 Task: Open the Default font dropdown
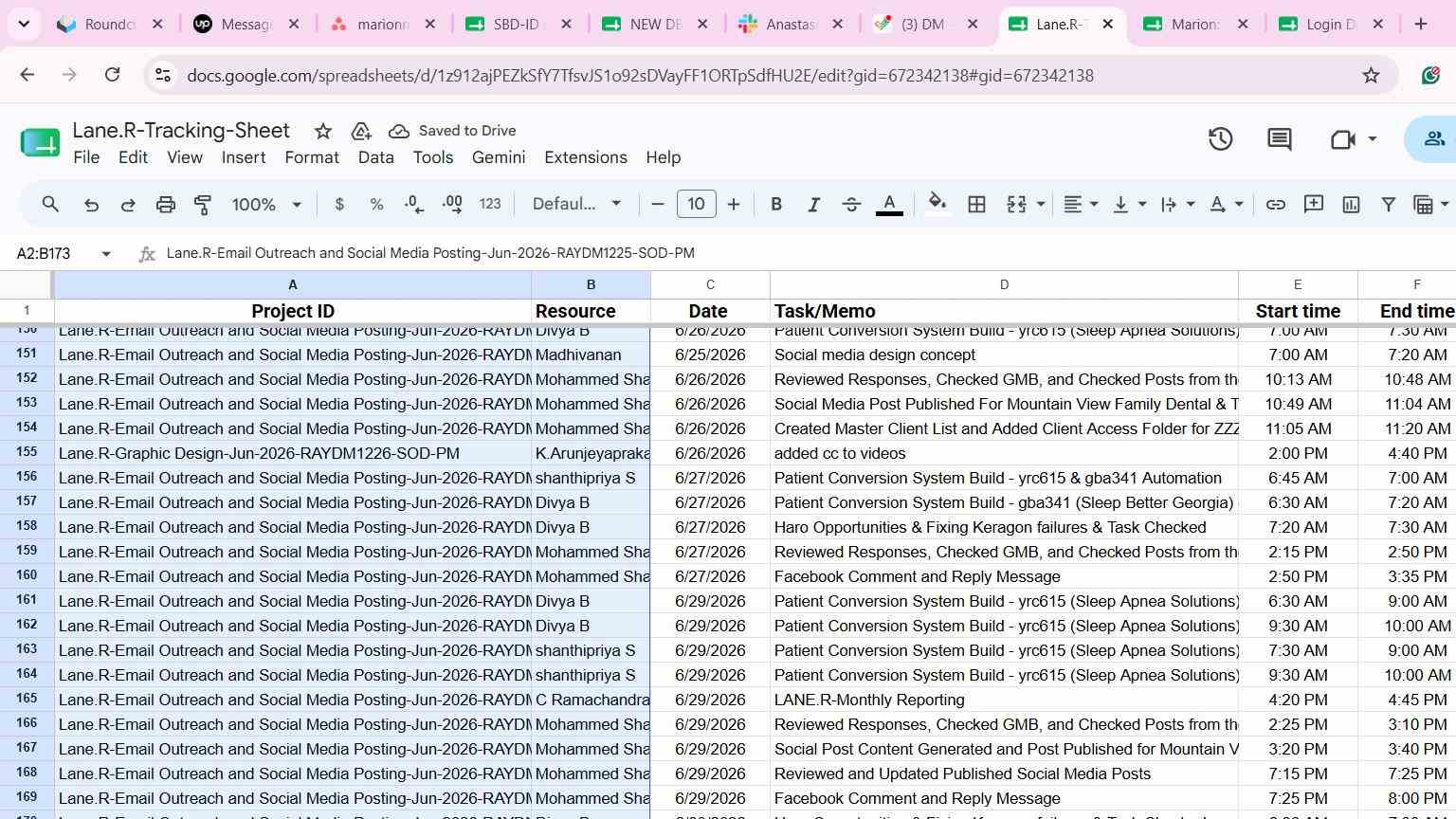click(x=577, y=204)
